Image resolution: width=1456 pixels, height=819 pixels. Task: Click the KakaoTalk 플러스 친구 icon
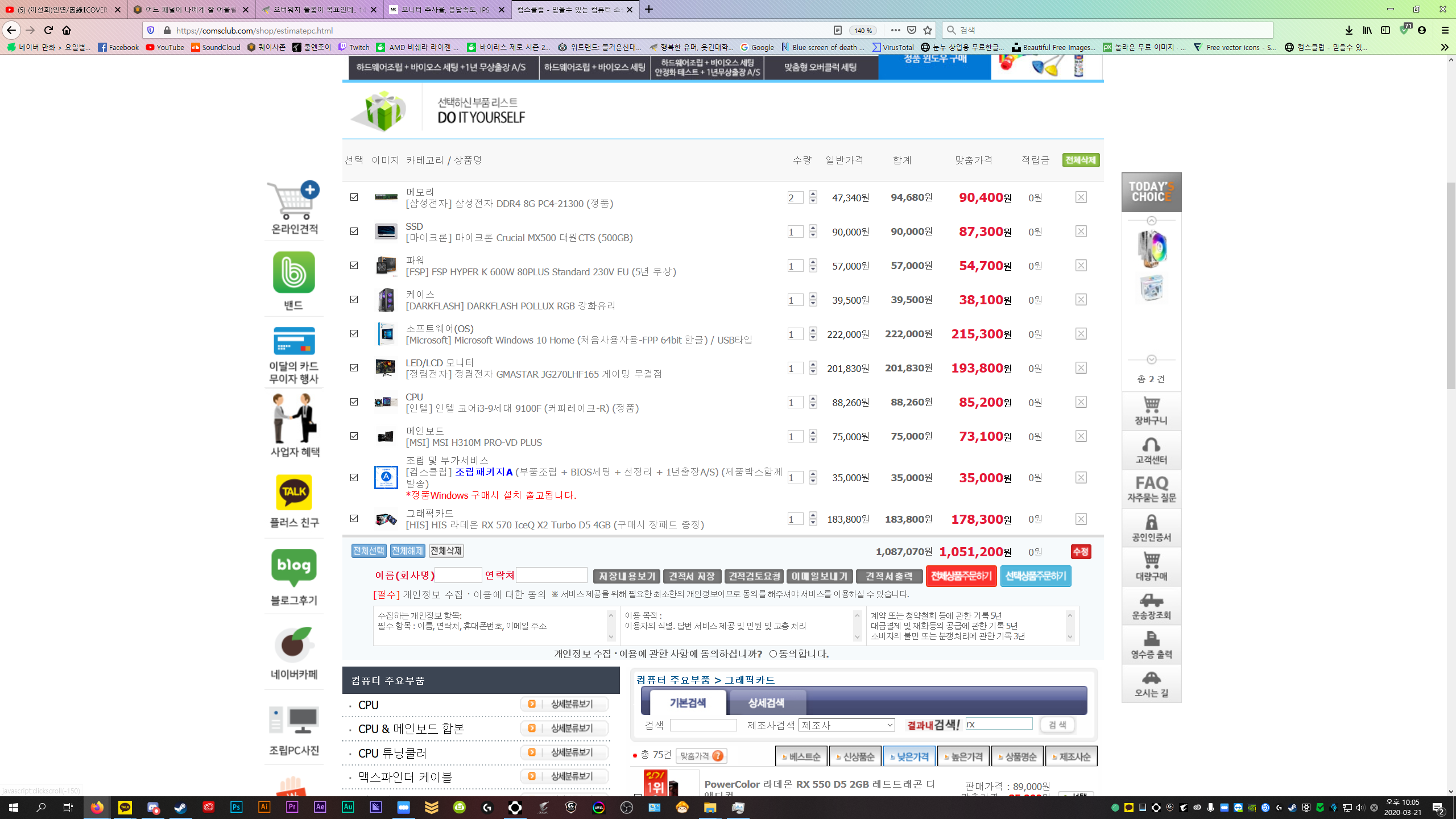tap(293, 493)
